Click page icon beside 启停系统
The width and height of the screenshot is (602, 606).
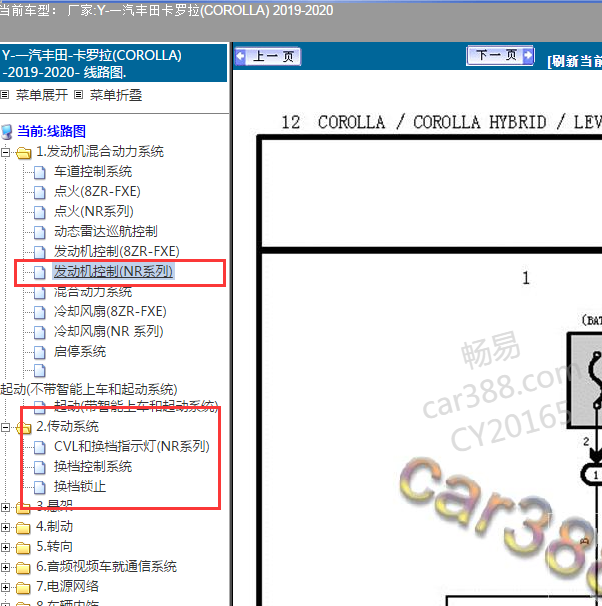39,352
